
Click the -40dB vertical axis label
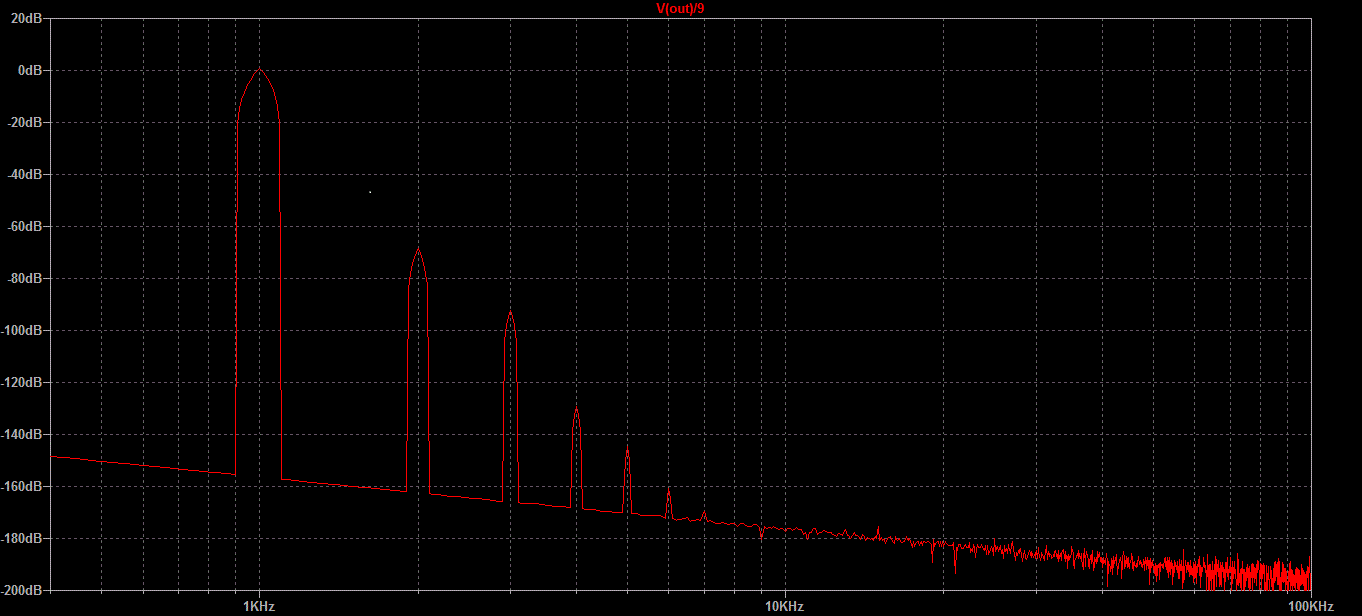pos(26,174)
